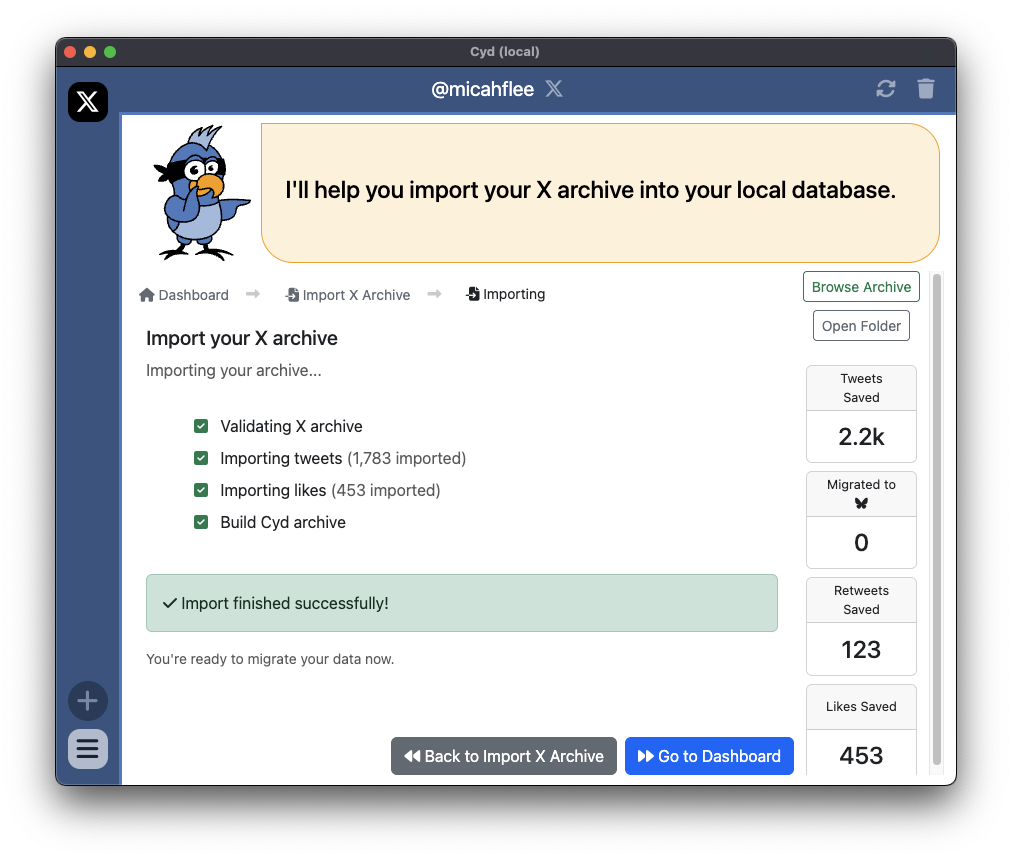Click the Importing breadcrumb file icon
This screenshot has width=1012, height=859.
(x=473, y=294)
